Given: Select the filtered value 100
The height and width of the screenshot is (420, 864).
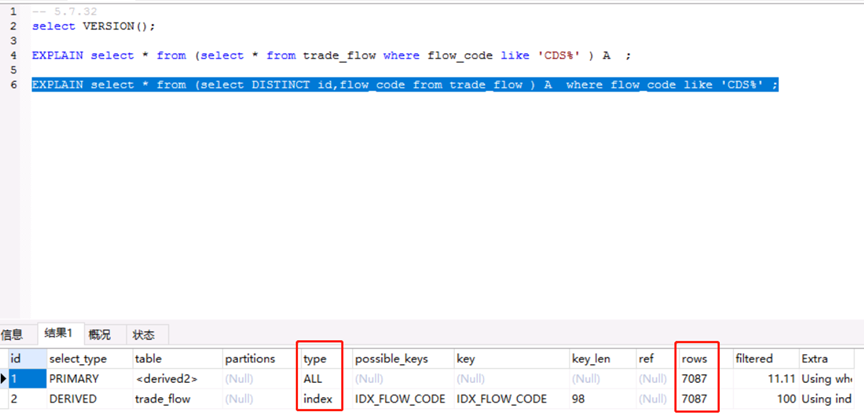Looking at the screenshot, I should click(765, 399).
